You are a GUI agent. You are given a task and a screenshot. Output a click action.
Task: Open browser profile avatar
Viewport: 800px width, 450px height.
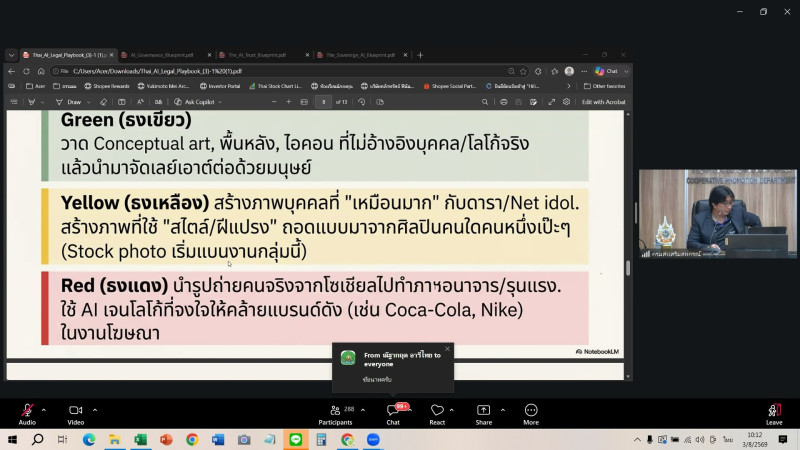pyautogui.click(x=569, y=71)
